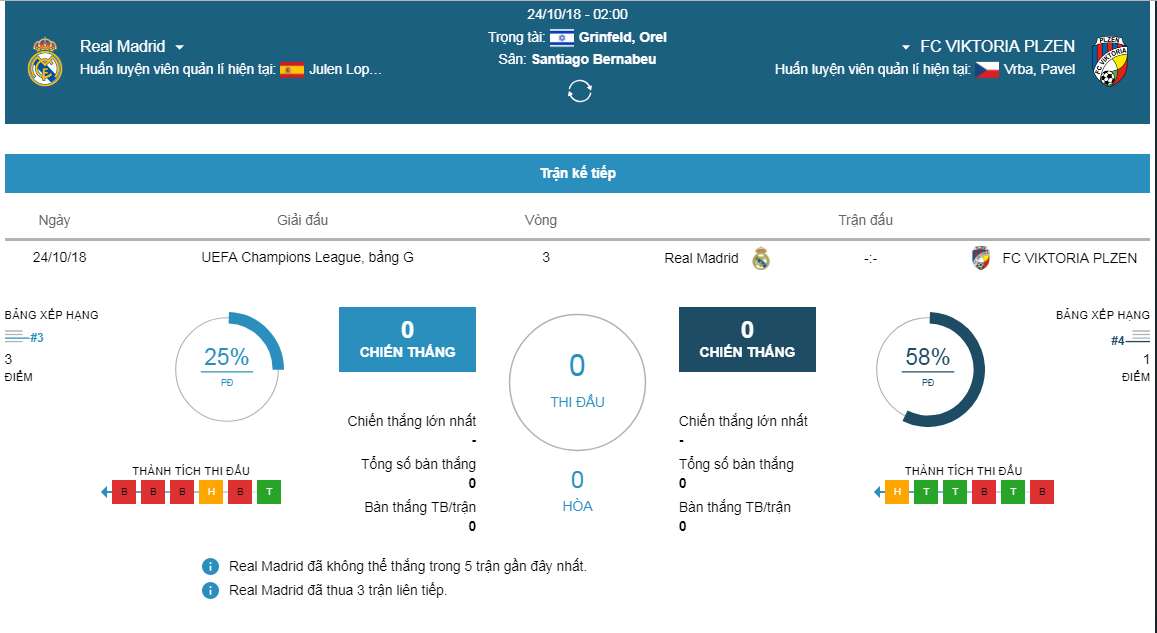Image resolution: width=1157 pixels, height=633 pixels.
Task: Click Viktoria Plzen's last red B form box
Action: point(1042,492)
